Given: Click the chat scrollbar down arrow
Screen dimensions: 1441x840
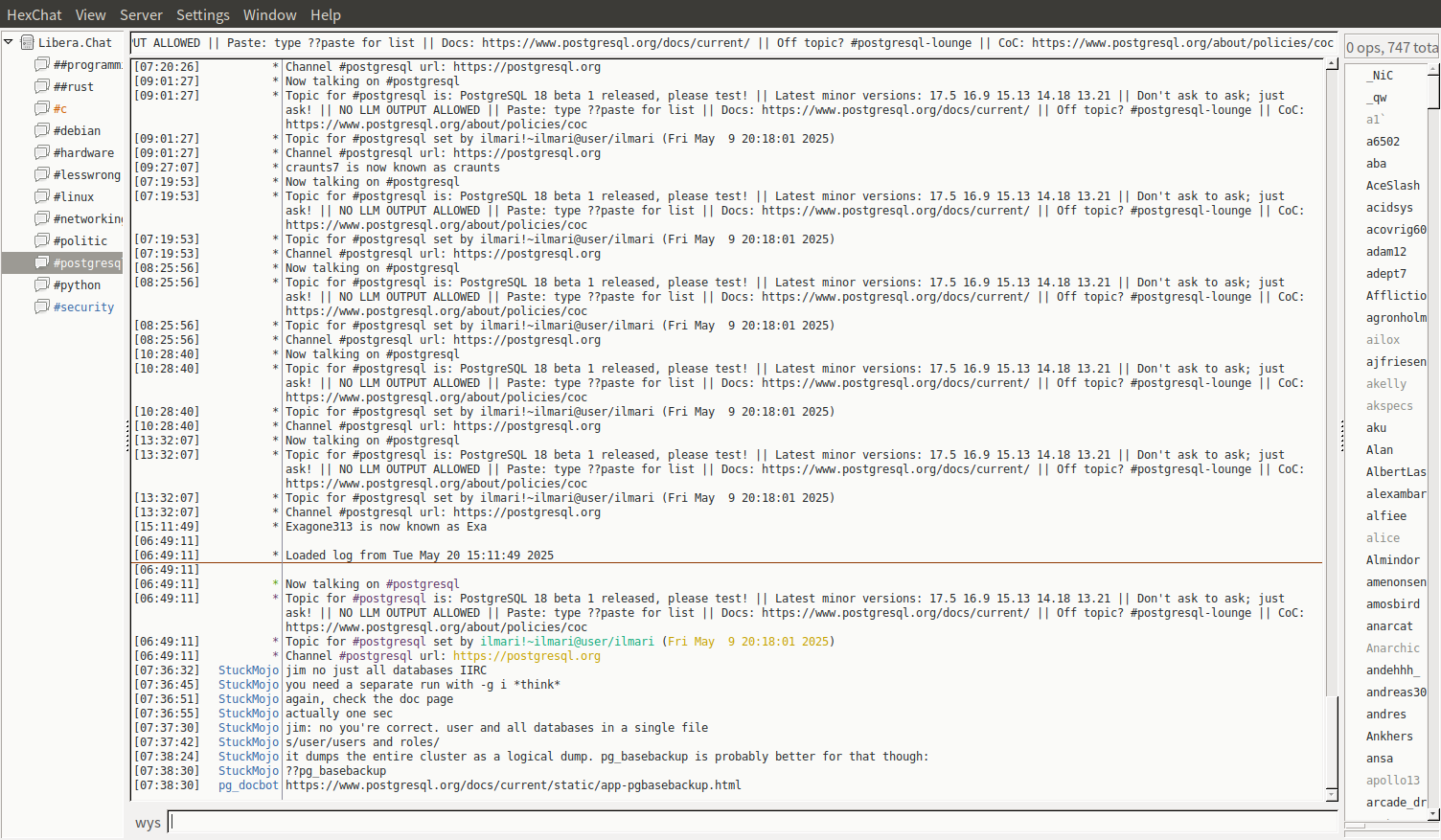Looking at the screenshot, I should pos(1331,794).
